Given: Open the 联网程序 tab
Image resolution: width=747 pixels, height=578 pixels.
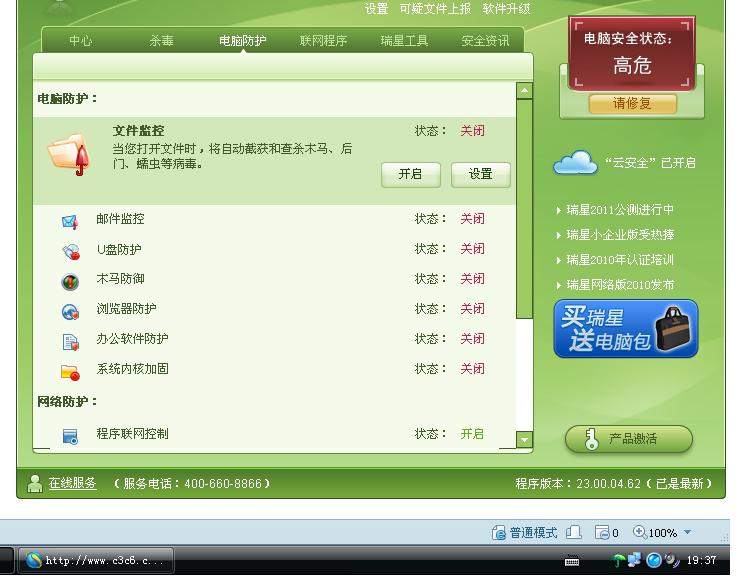Looking at the screenshot, I should pyautogui.click(x=323, y=41).
